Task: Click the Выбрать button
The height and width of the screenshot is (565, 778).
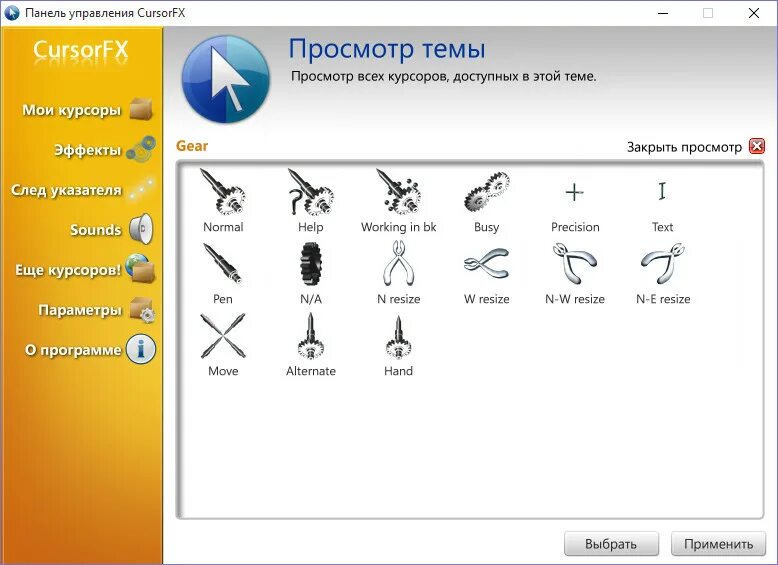Action: click(x=611, y=544)
